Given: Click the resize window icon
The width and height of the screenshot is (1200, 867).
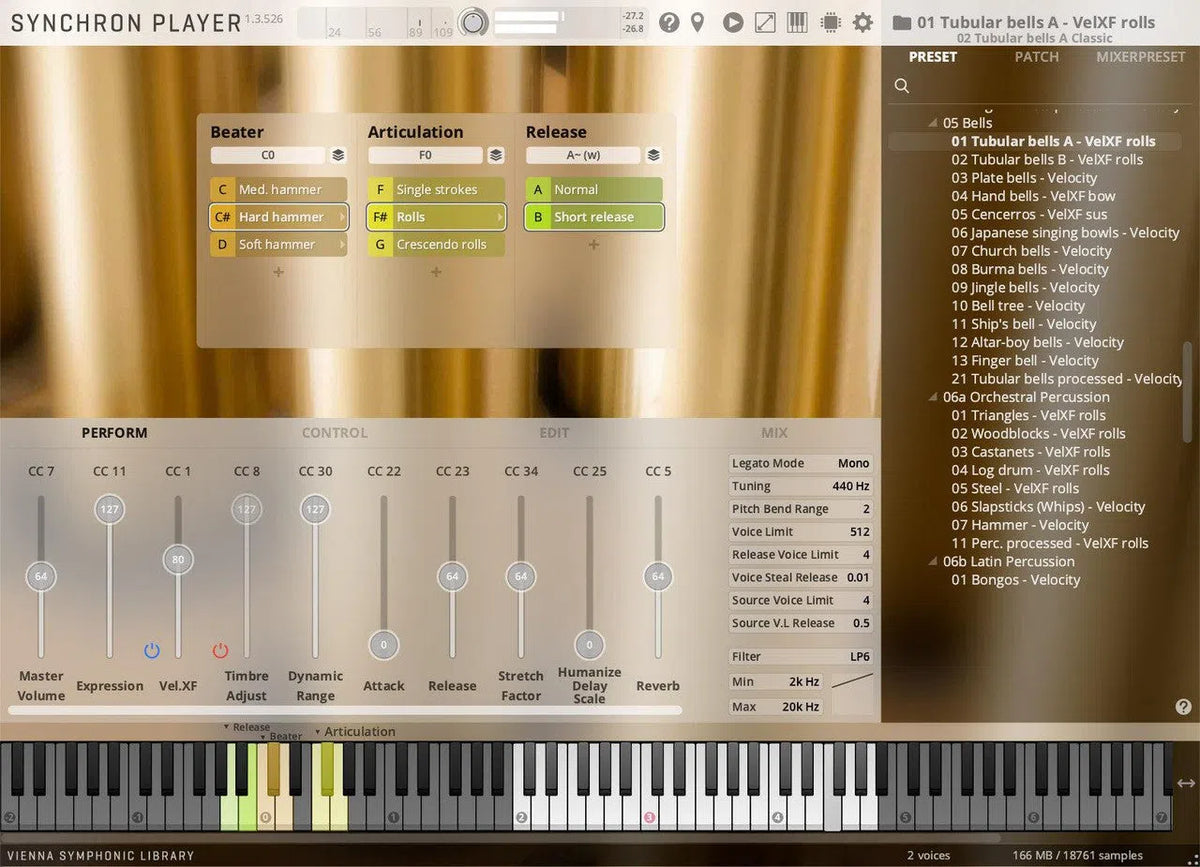Looking at the screenshot, I should (x=765, y=22).
